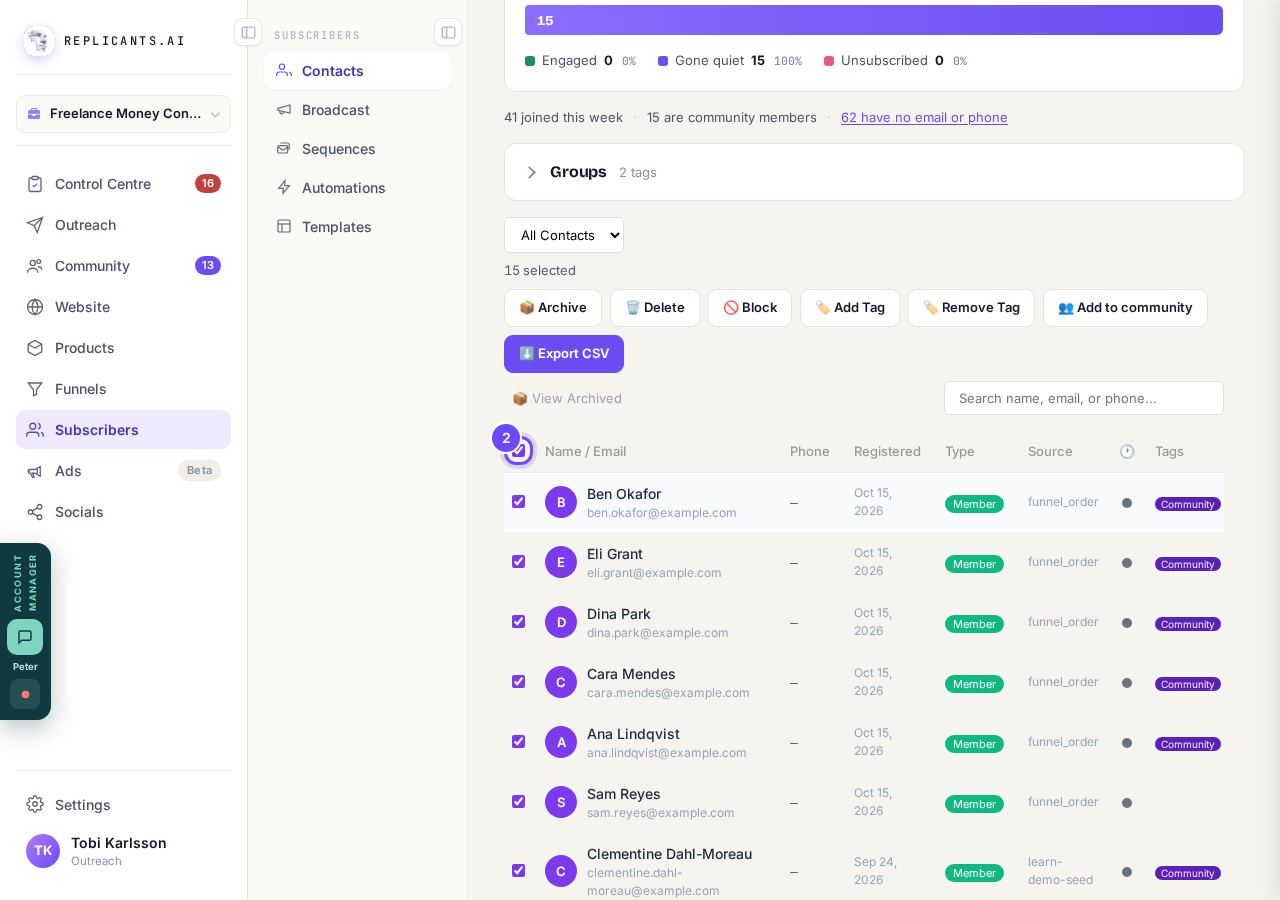The image size is (1280, 900).
Task: Focus the search name, email, phone field
Action: 1084,398
